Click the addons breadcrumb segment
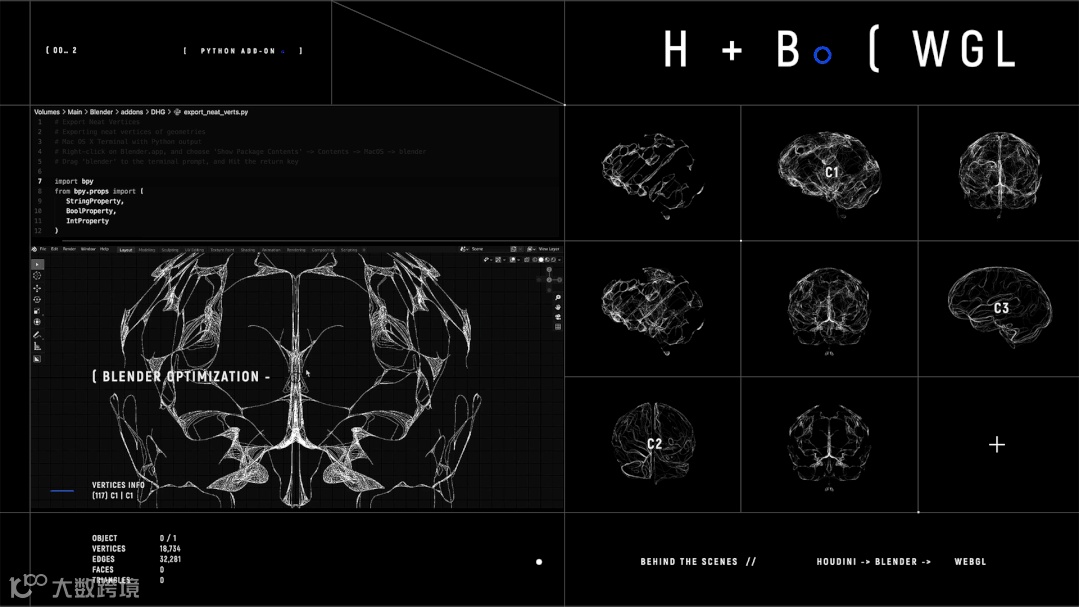Image resolution: width=1079 pixels, height=607 pixels. [x=131, y=111]
